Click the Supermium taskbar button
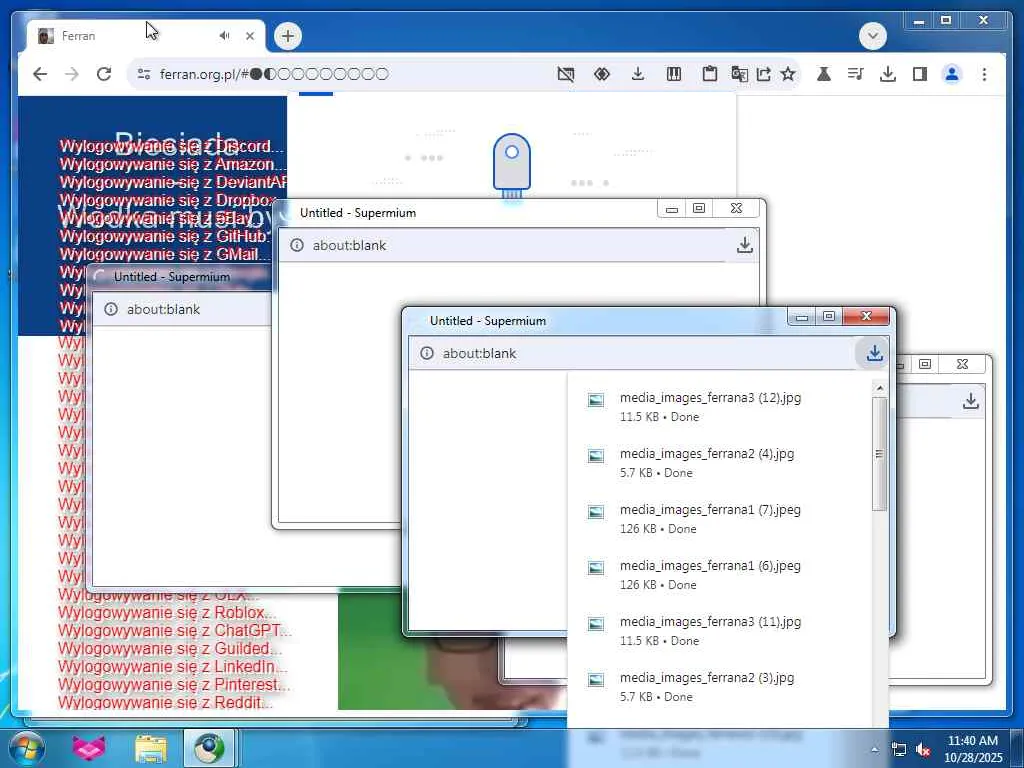1024x768 pixels. pyautogui.click(x=209, y=748)
